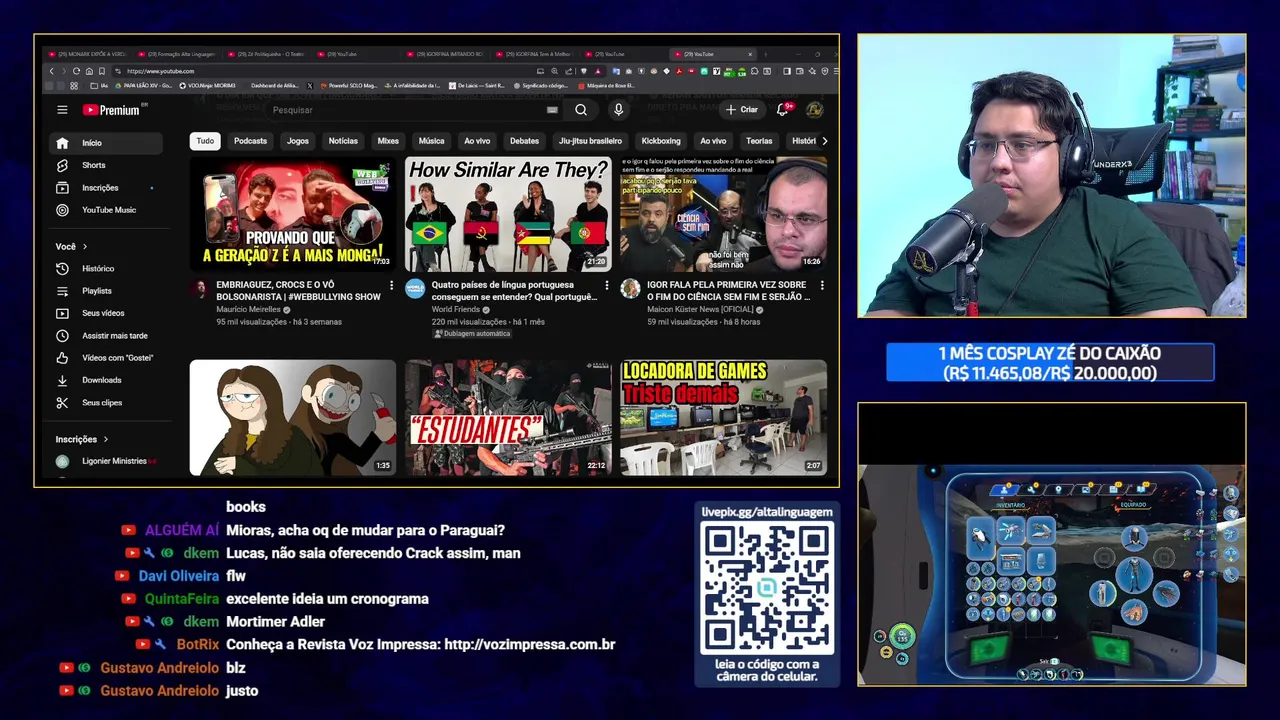
Task: Open VDO.Ninja MIORIM3 bookmark
Action: 208,86
